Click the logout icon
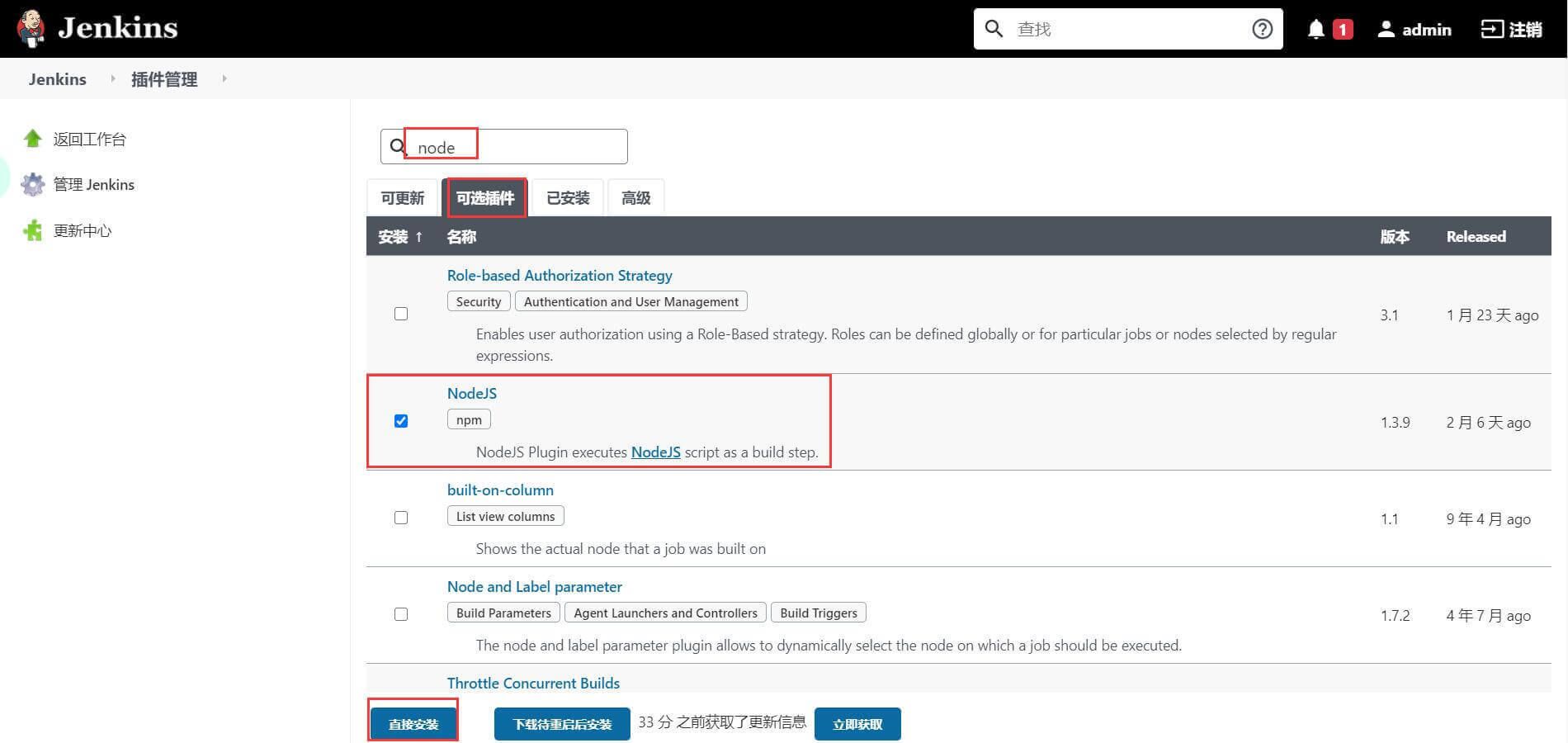This screenshot has height=743, width=1568. coord(1492,30)
